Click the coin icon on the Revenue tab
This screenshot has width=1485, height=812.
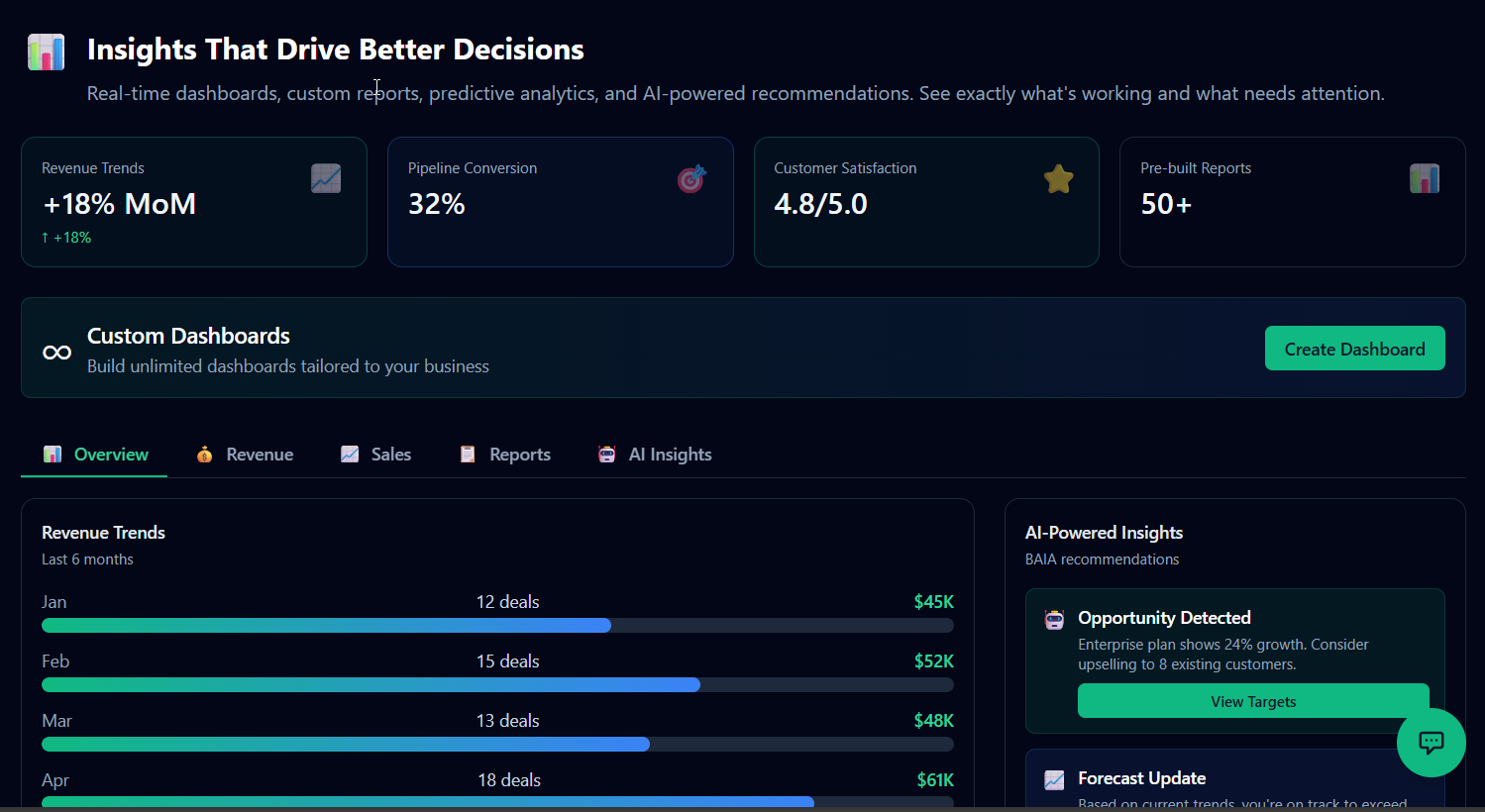(203, 454)
